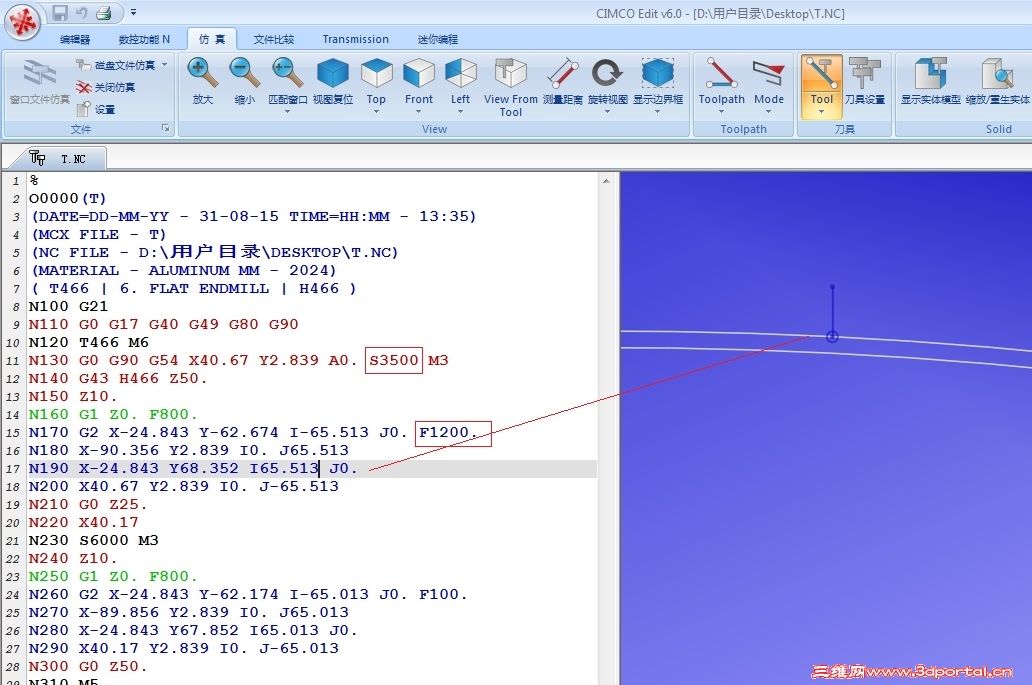Click the CIMCO application logo button

click(x=23, y=23)
